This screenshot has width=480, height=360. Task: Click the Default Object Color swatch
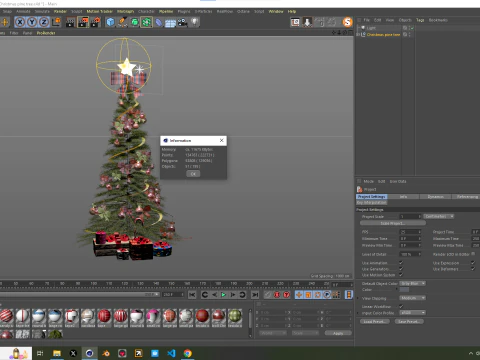[x=404, y=290]
